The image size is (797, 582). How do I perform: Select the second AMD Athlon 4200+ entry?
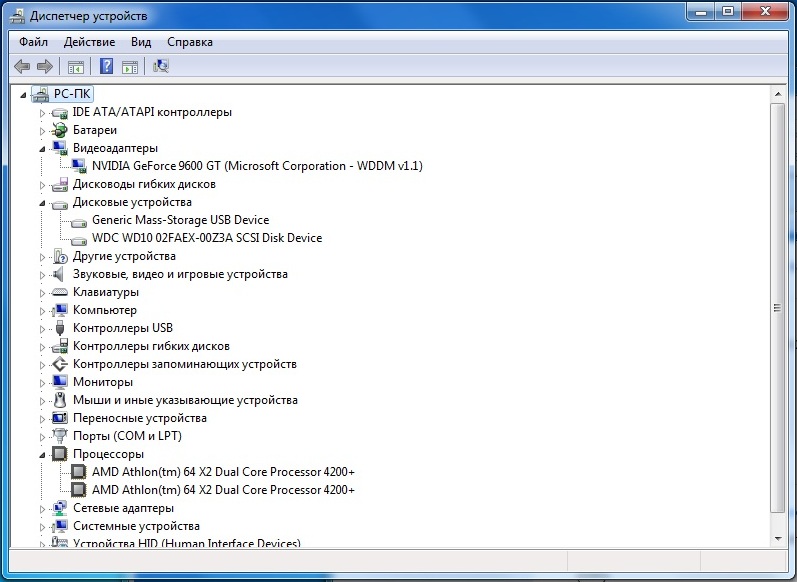click(x=223, y=489)
